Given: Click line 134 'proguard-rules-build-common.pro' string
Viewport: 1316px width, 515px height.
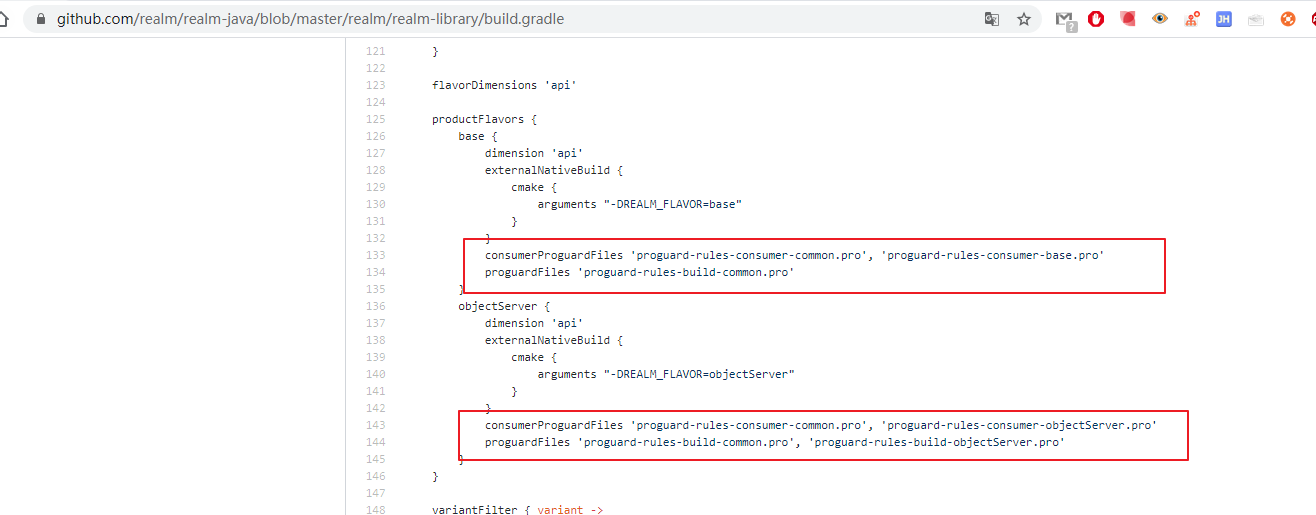Looking at the screenshot, I should (686, 272).
